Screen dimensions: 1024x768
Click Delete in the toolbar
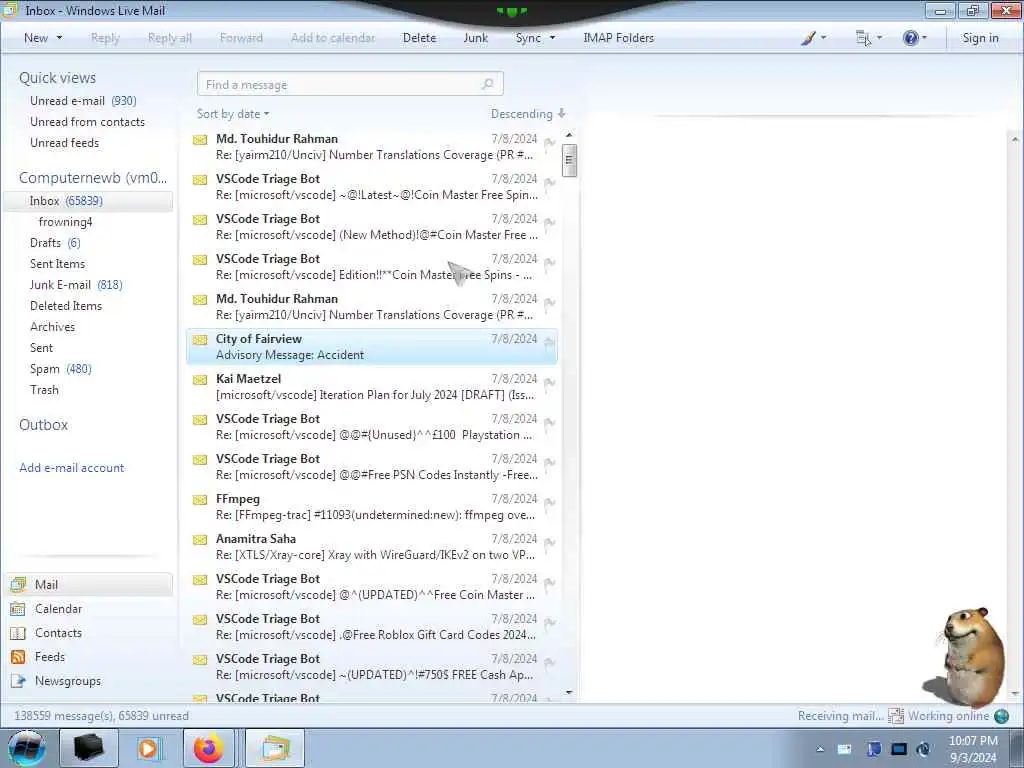[x=419, y=38]
